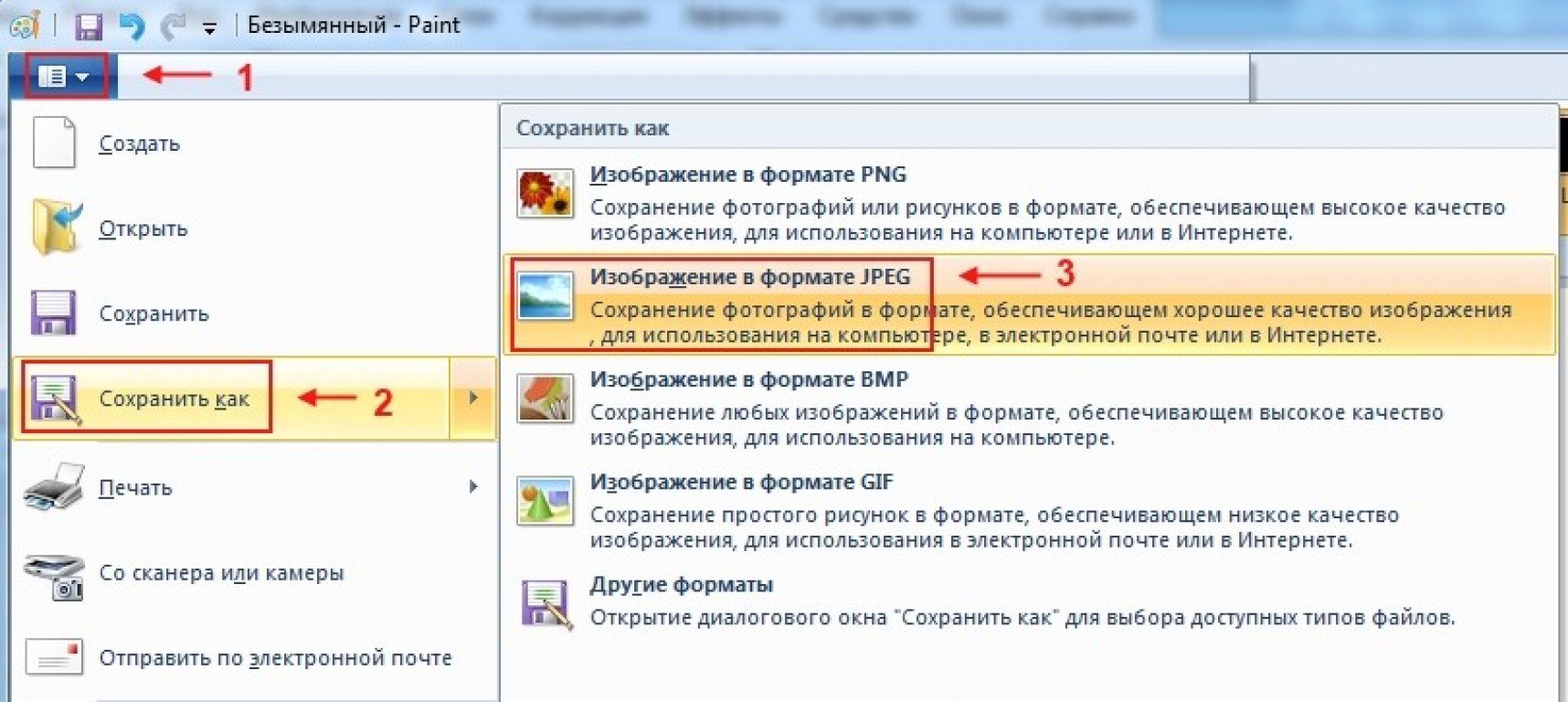Click the Redo arrow in title bar
The width and height of the screenshot is (1568, 702).
click(x=173, y=27)
